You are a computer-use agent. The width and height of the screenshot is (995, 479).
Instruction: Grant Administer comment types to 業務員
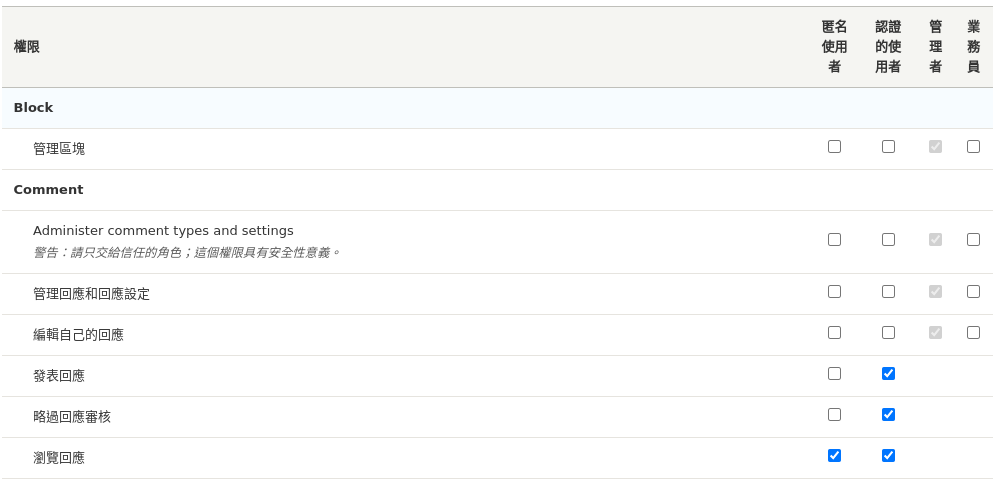point(973,239)
